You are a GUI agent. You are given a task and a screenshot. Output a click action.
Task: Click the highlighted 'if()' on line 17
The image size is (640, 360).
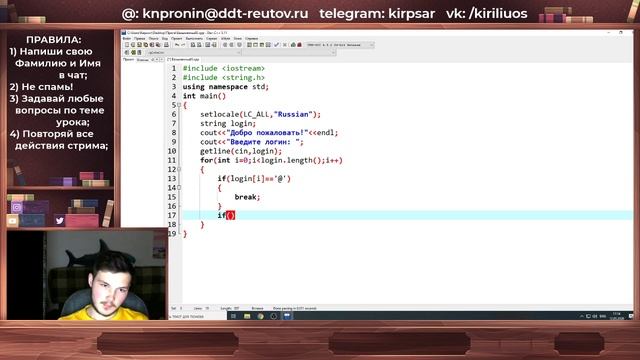[x=226, y=215]
